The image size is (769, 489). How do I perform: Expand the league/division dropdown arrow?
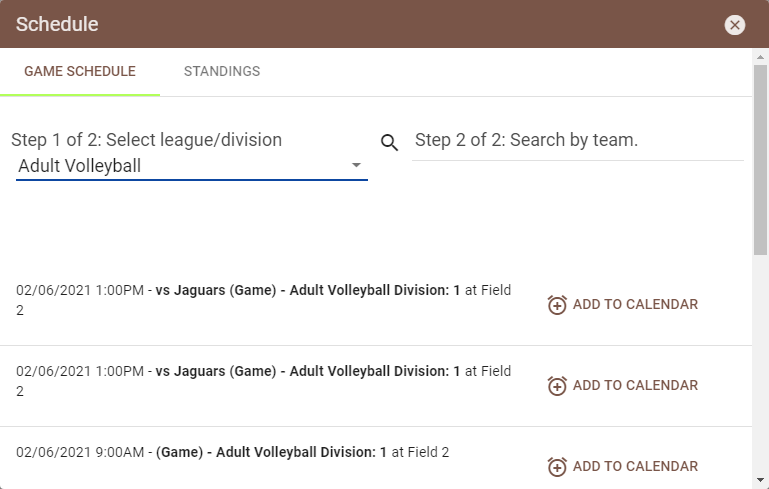tap(355, 166)
